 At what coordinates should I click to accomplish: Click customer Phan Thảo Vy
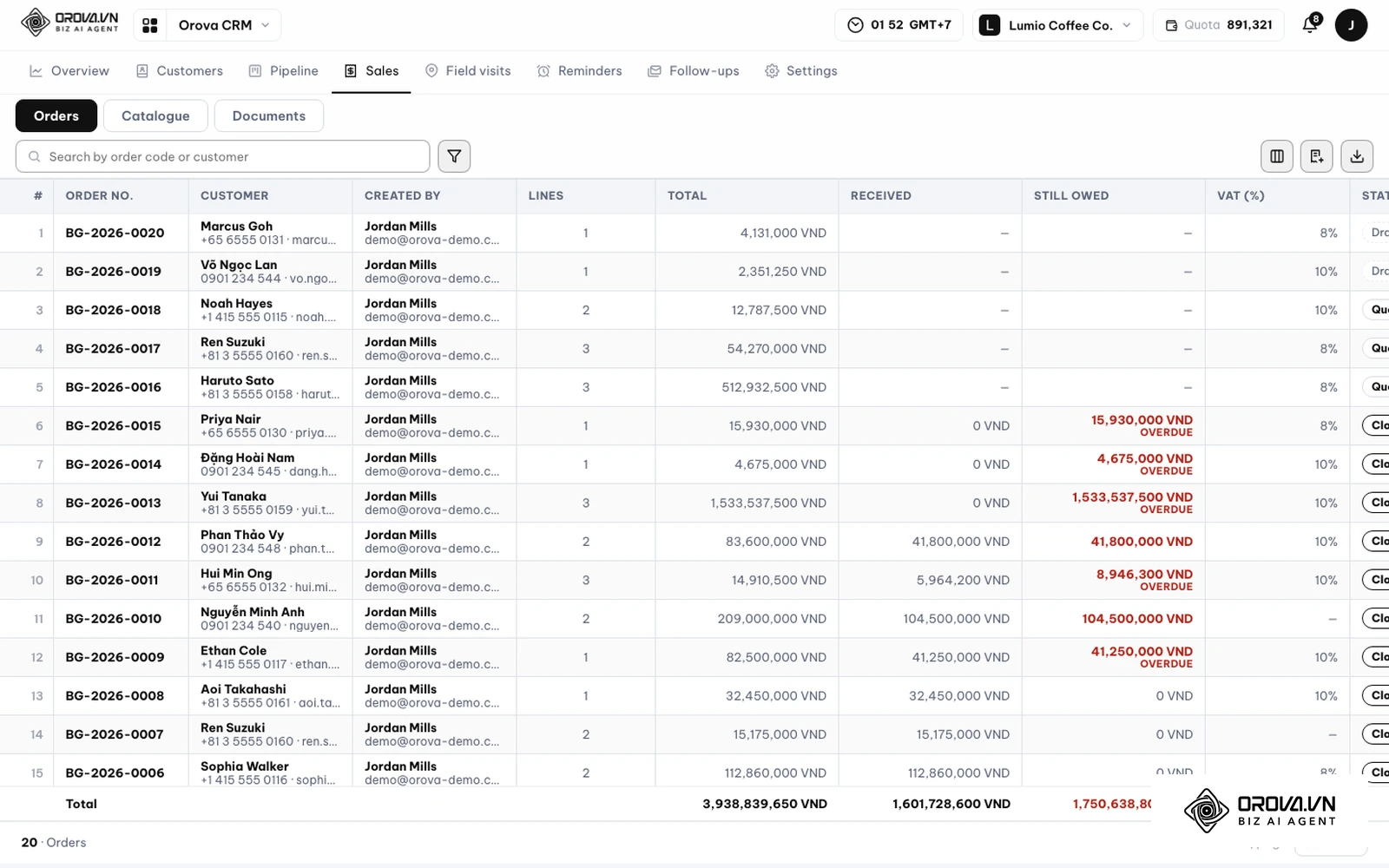coord(242,535)
